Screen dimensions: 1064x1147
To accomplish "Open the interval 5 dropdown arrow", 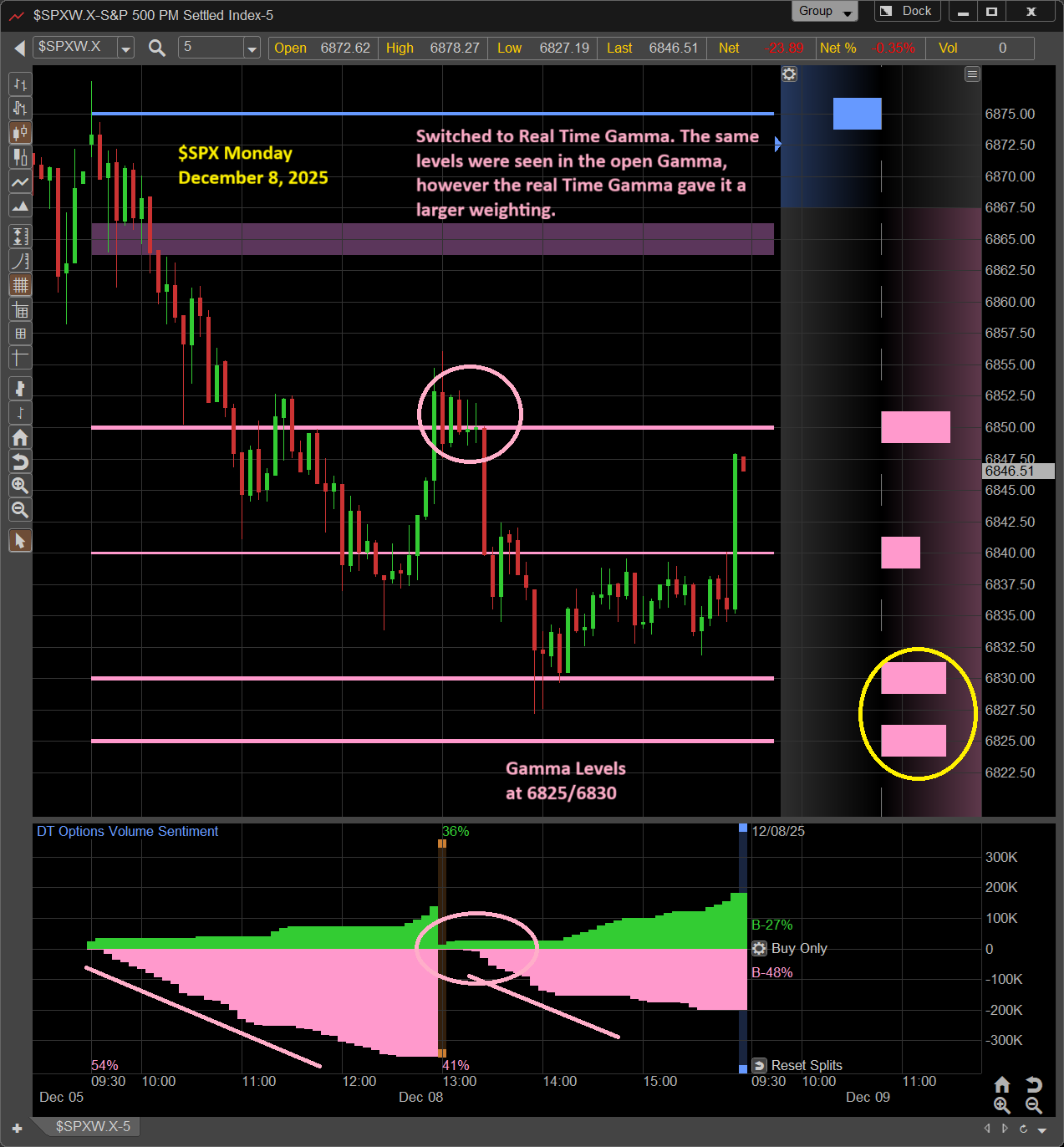I will (252, 48).
